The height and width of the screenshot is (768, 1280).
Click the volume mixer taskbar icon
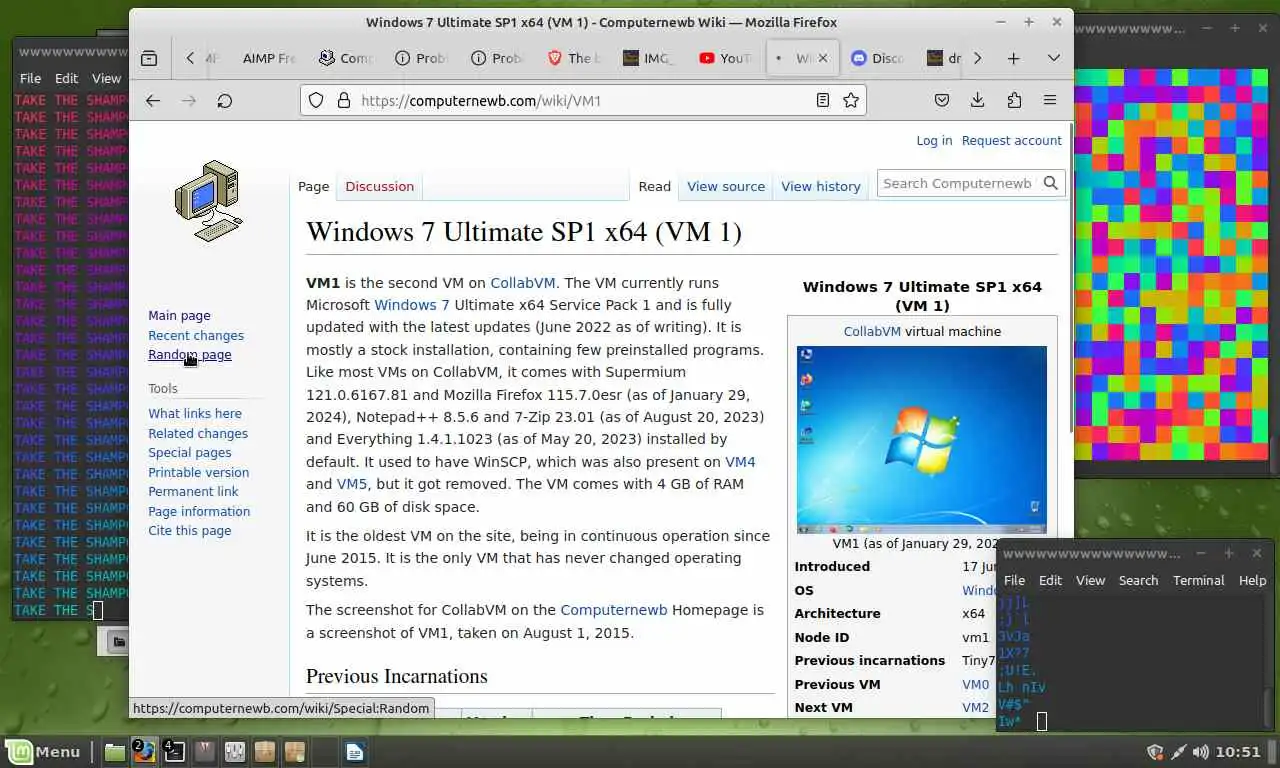coord(235,751)
